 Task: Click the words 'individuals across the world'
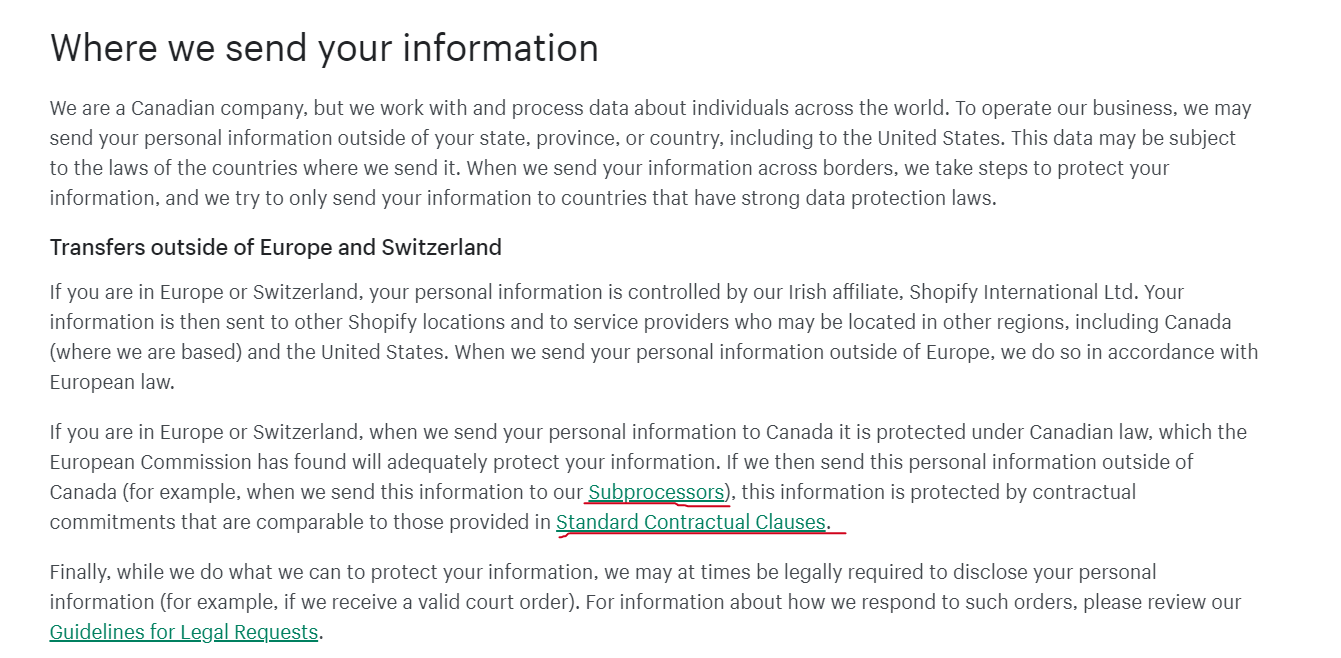[x=809, y=108]
